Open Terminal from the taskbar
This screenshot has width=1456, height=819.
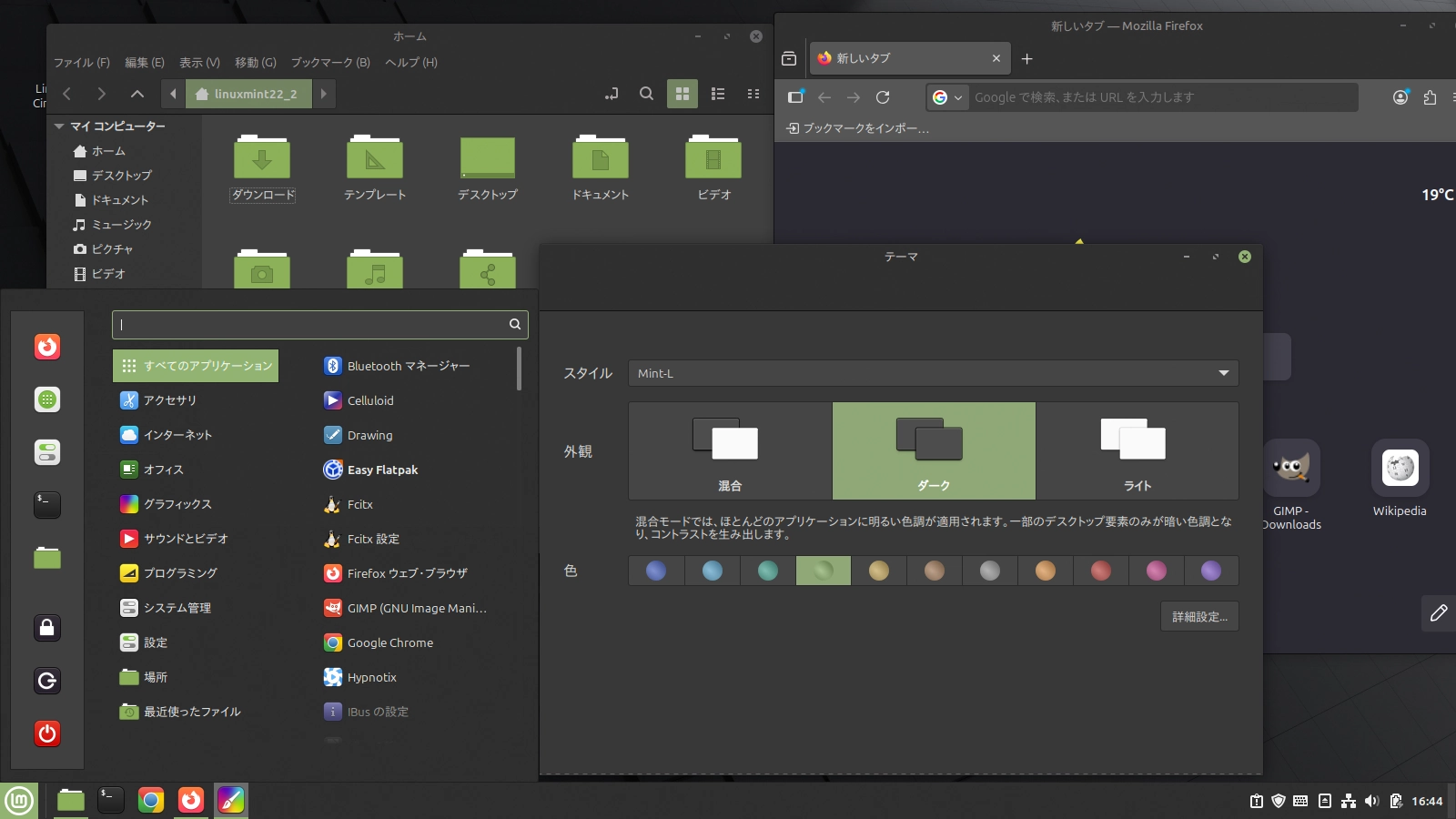point(111,801)
